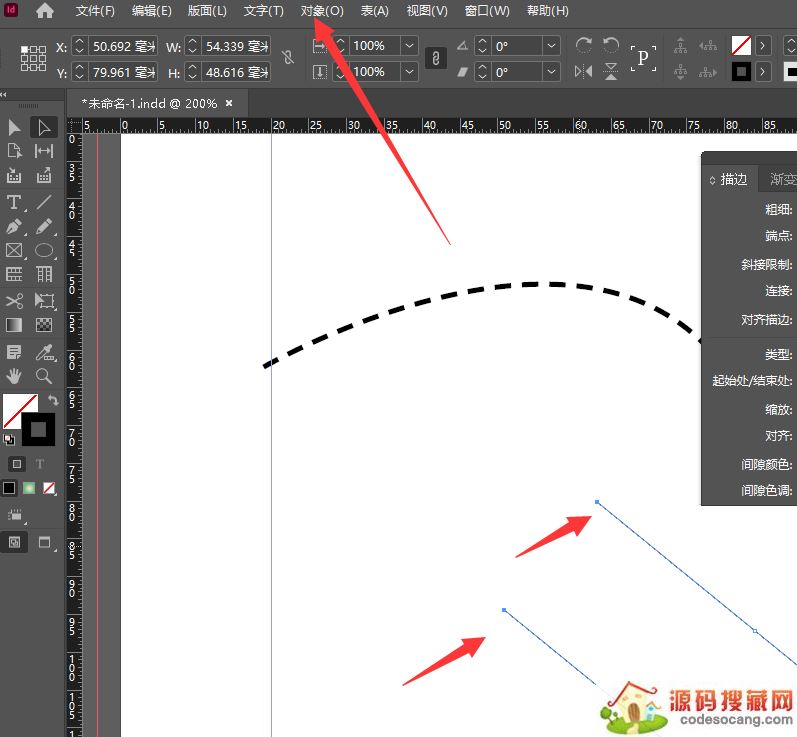797x737 pixels.
Task: Click the Home icon
Action: [x=45, y=11]
